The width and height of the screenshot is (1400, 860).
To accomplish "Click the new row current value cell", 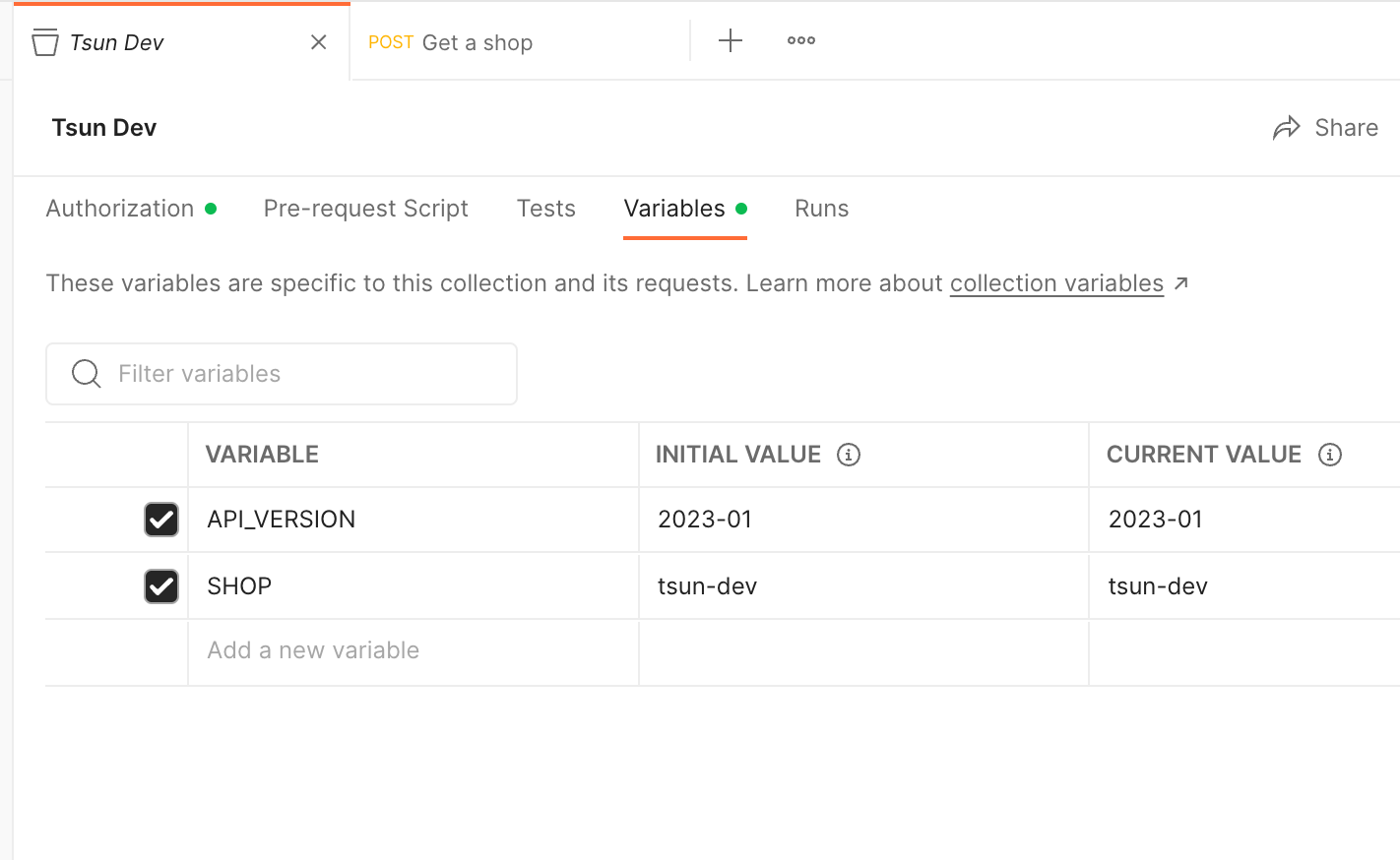I will click(x=1244, y=651).
